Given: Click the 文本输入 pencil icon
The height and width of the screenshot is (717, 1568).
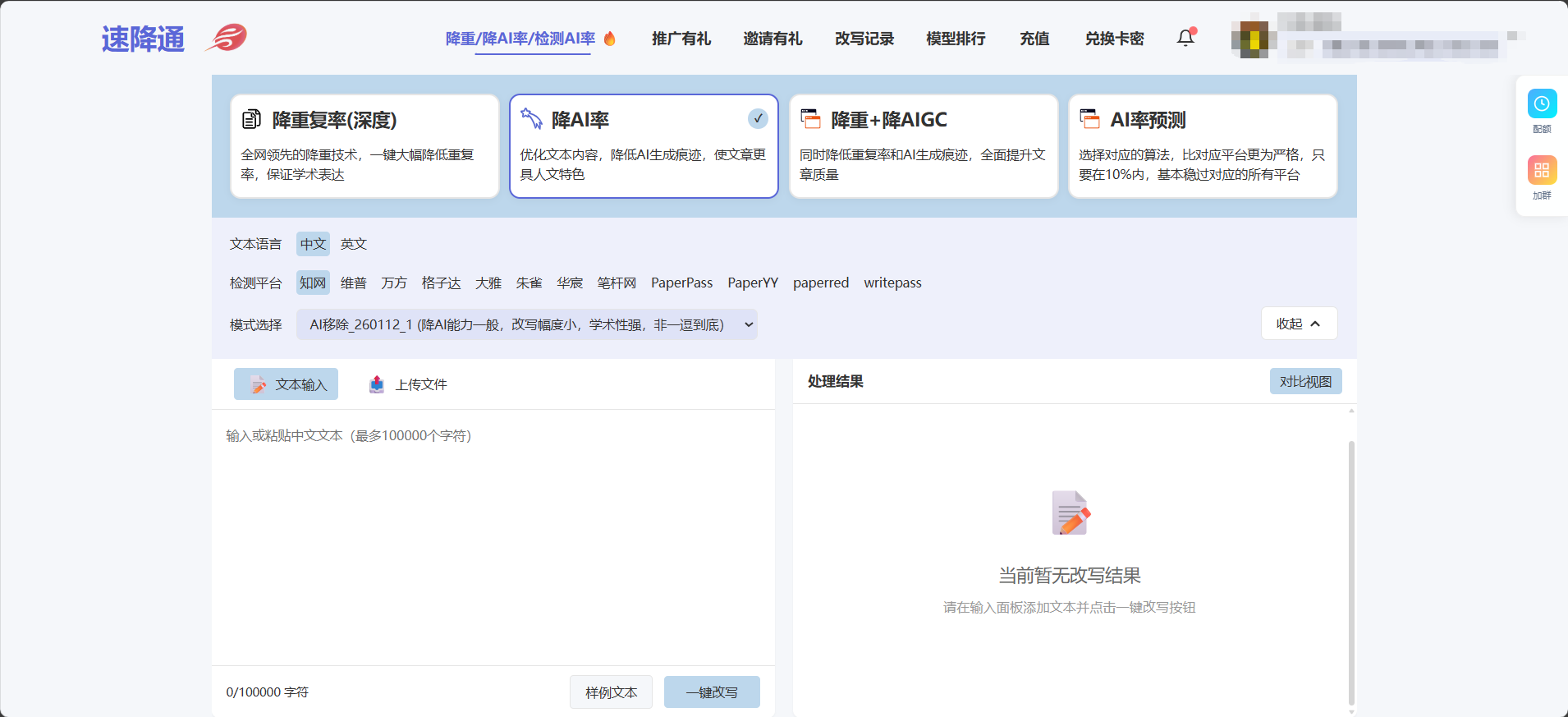Looking at the screenshot, I should click(259, 384).
